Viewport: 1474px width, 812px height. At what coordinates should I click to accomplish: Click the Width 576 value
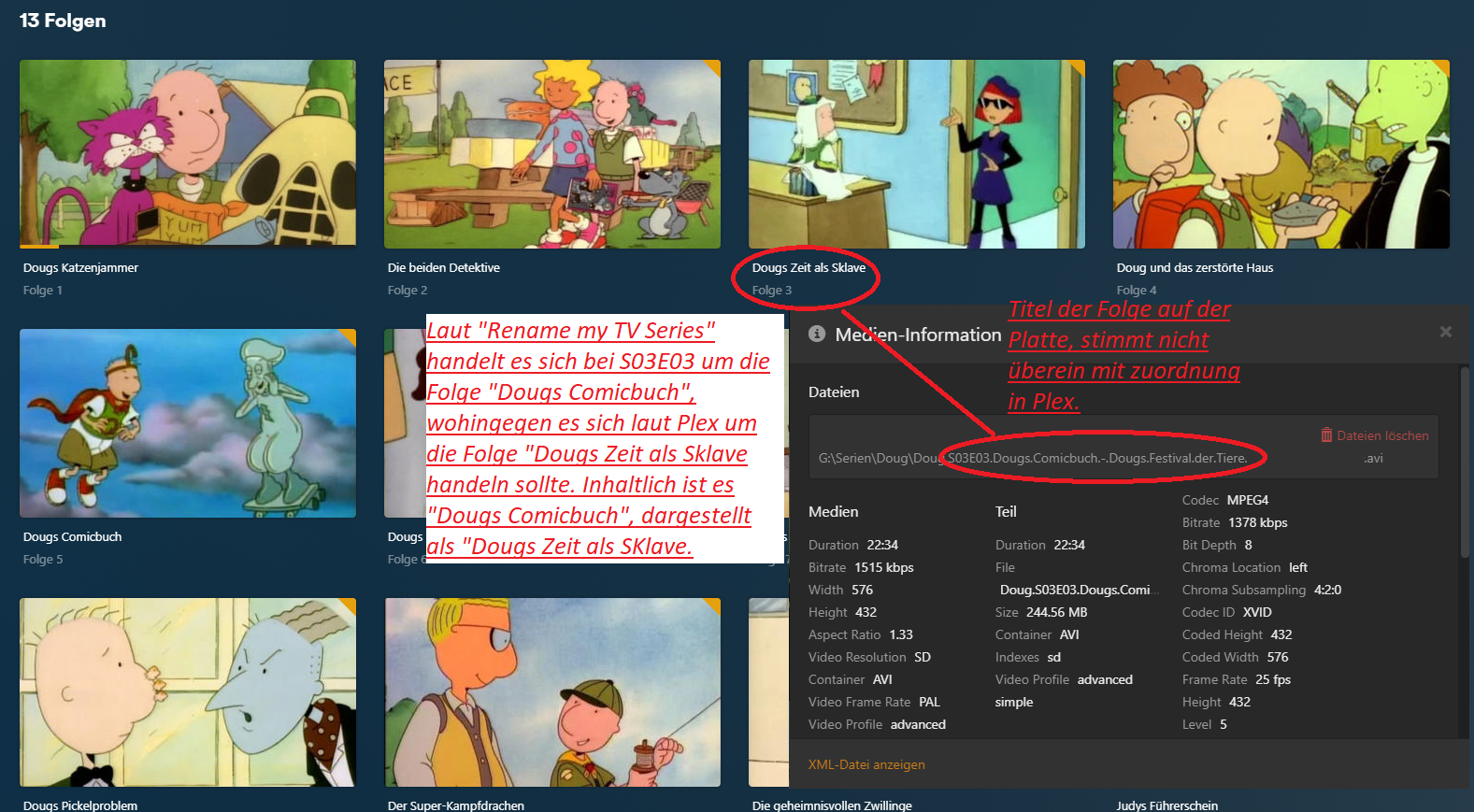coord(862,590)
